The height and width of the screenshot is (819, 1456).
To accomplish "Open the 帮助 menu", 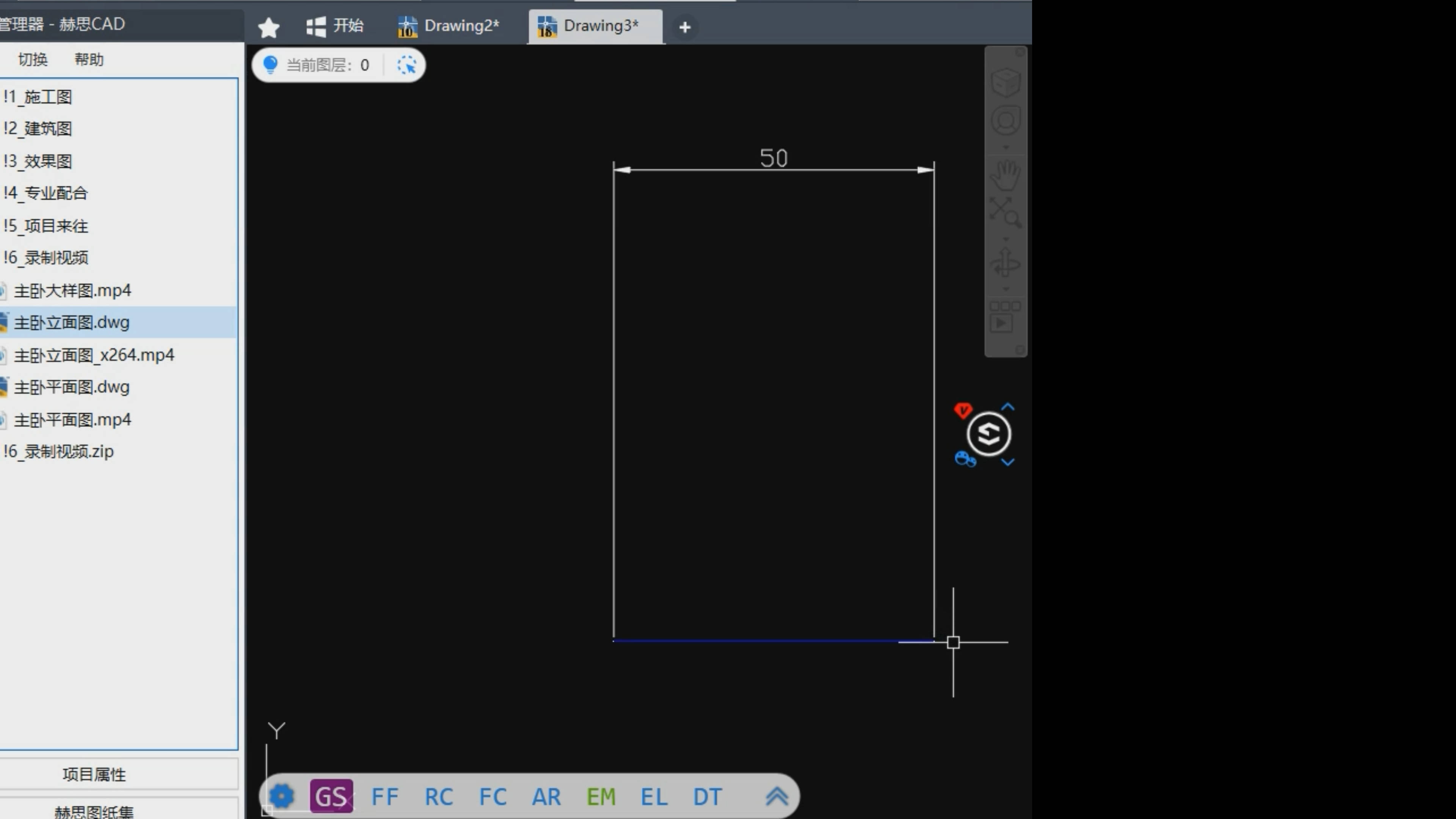I will point(89,60).
